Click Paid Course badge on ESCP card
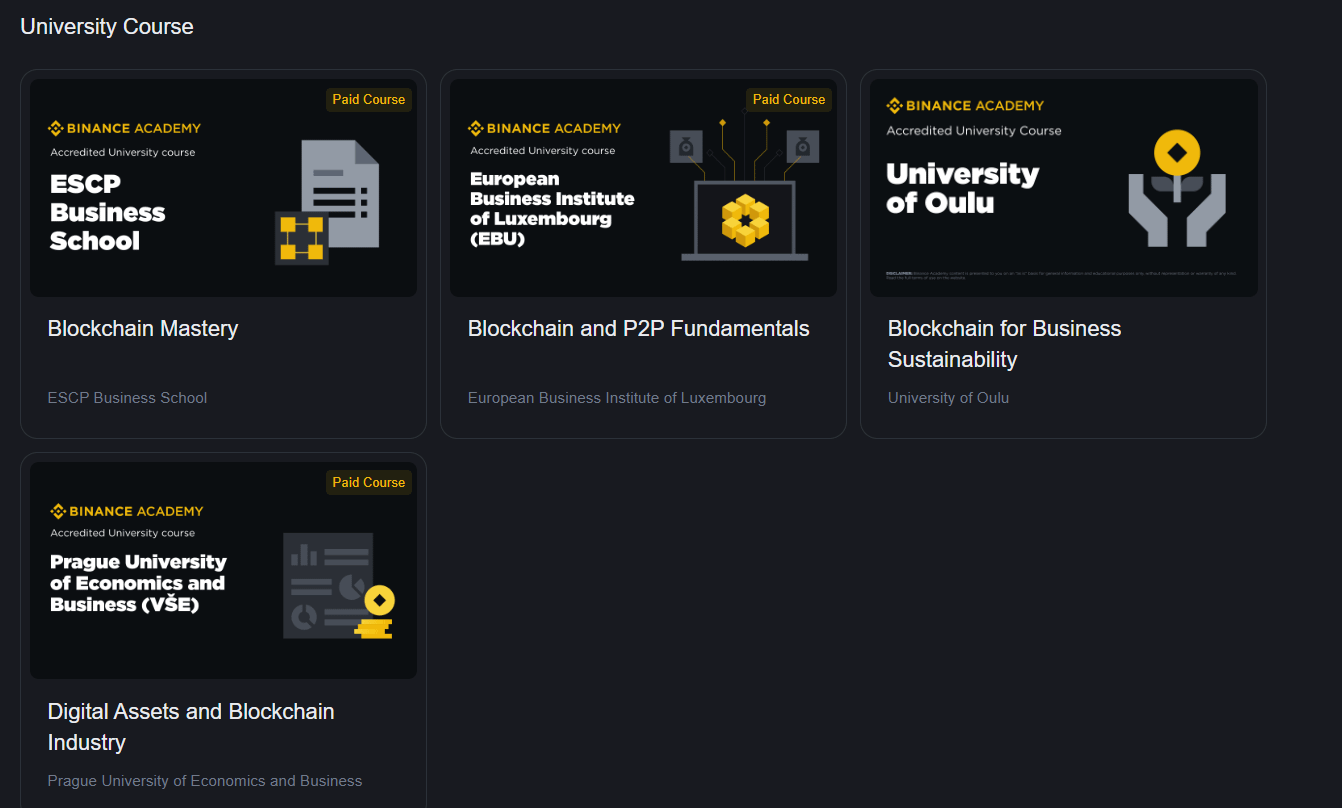 (x=369, y=99)
